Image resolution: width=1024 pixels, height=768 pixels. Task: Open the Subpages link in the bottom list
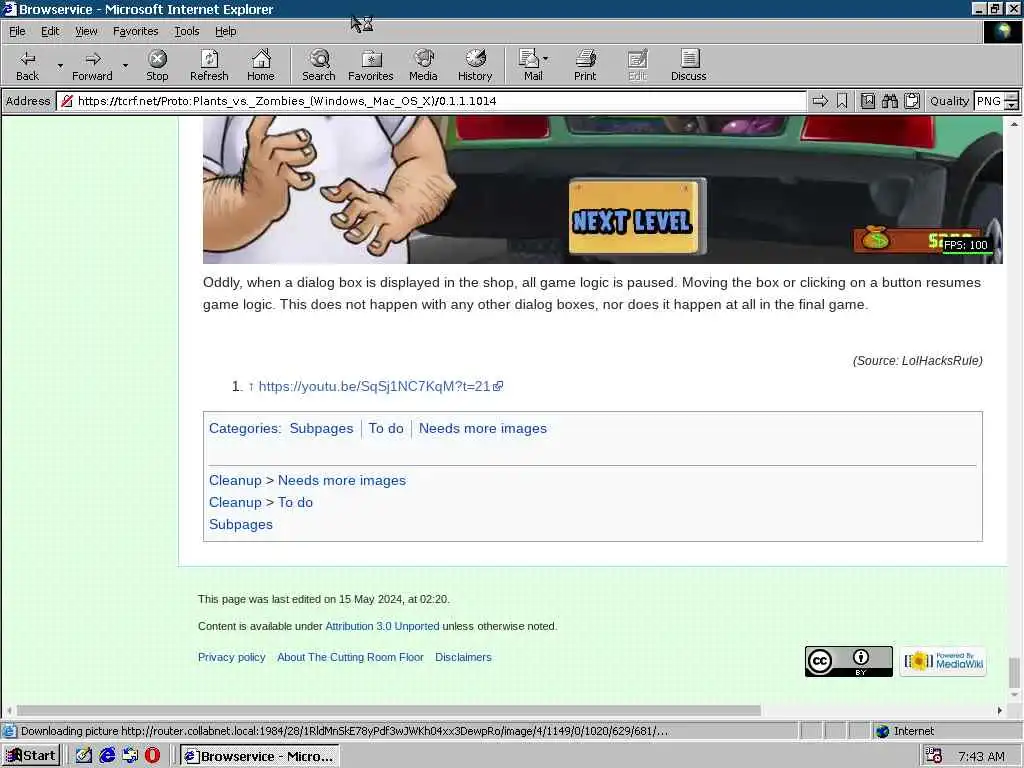[x=241, y=524]
